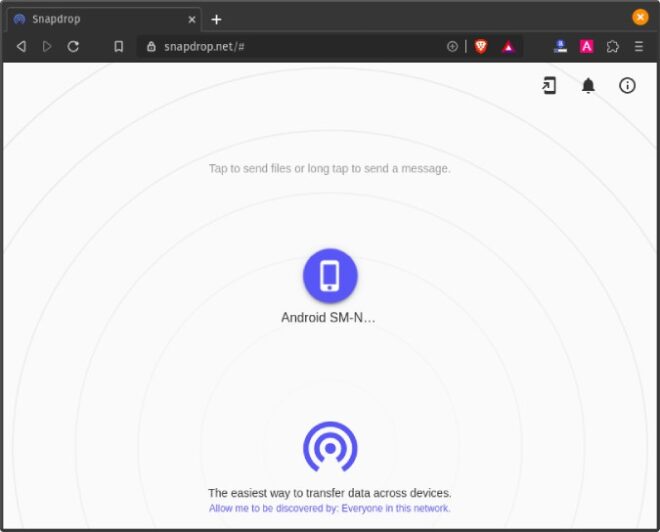The height and width of the screenshot is (532, 660).
Task: Close the browser window with orange button
Action: click(x=640, y=17)
